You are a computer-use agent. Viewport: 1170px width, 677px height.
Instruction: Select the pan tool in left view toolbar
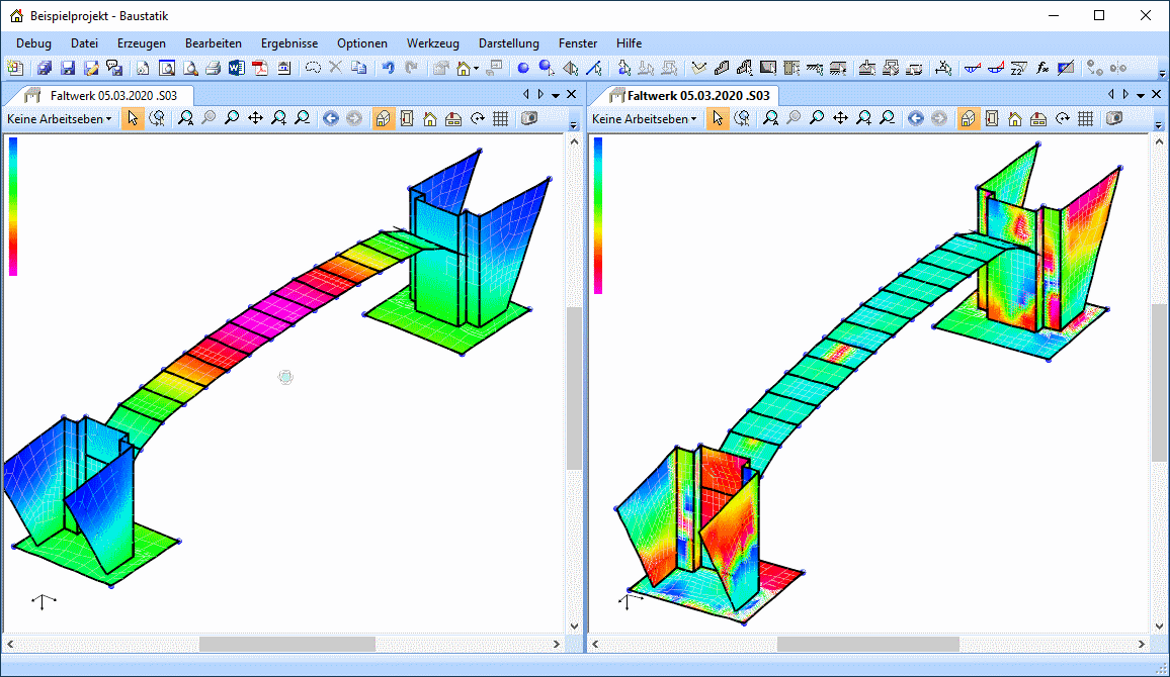(255, 118)
